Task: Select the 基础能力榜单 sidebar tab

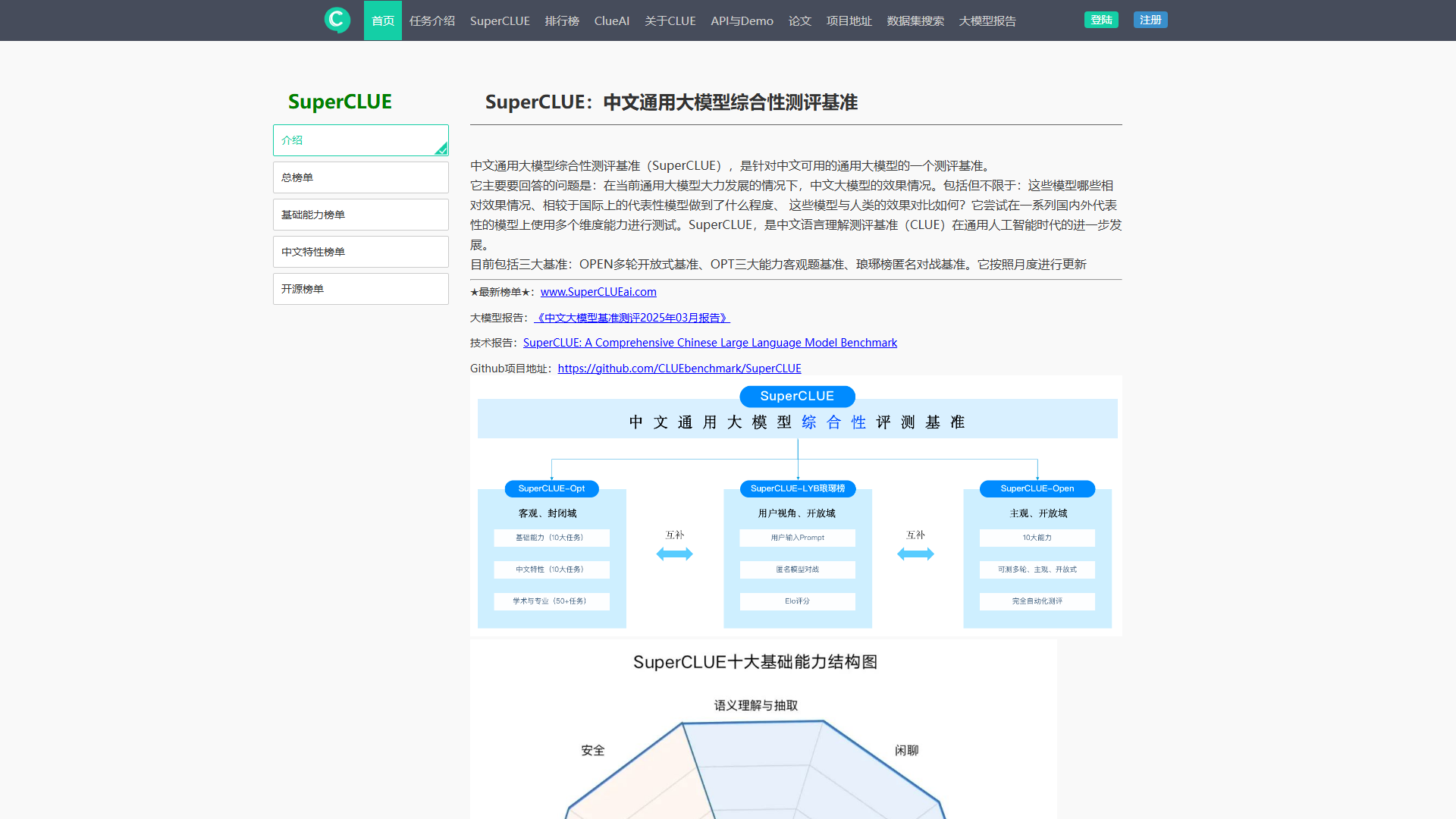Action: pos(361,215)
